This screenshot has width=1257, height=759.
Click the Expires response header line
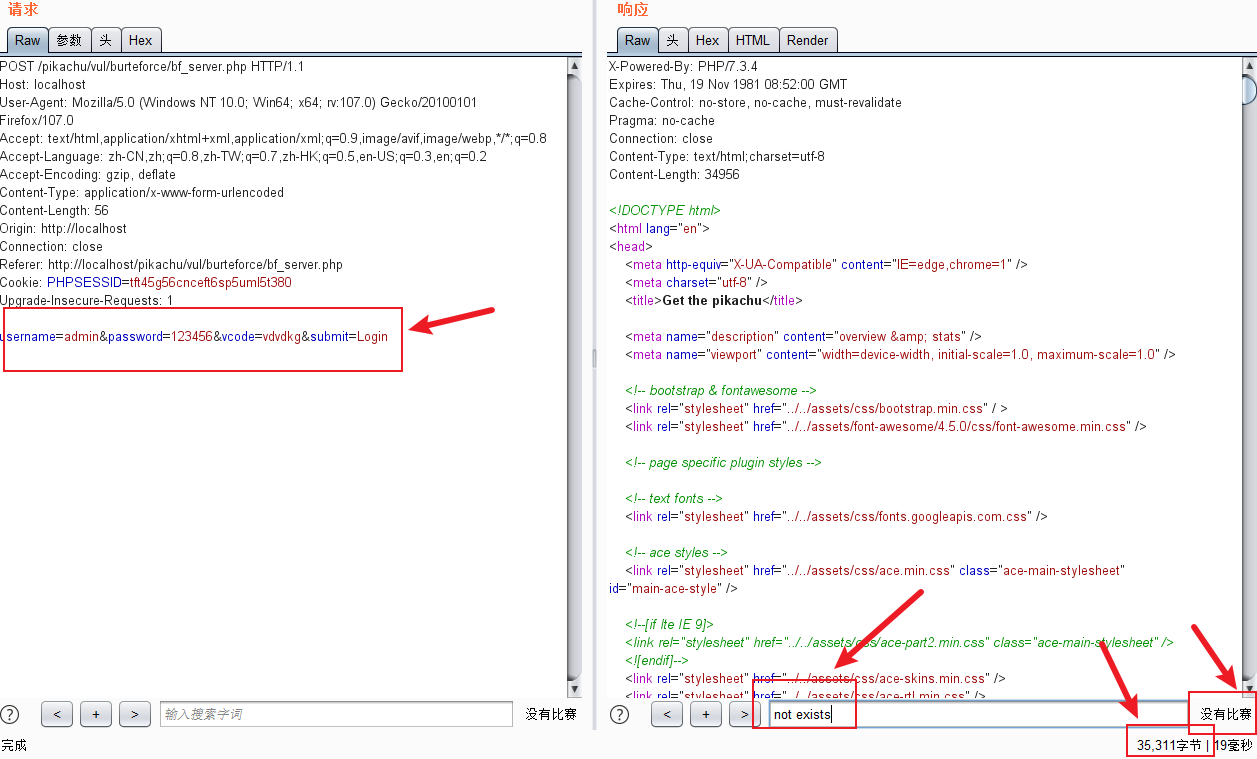[x=728, y=85]
